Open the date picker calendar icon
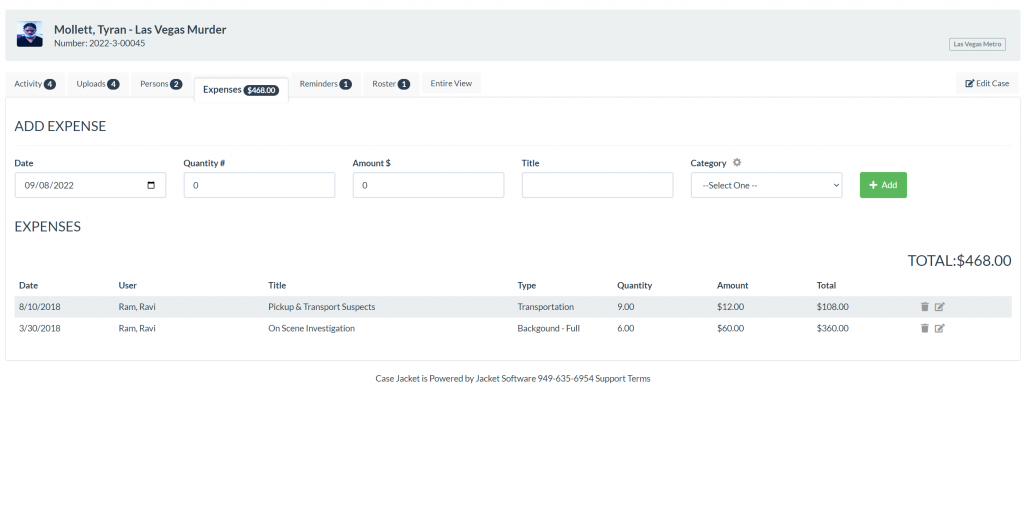The image size is (1024, 528). pyautogui.click(x=151, y=185)
